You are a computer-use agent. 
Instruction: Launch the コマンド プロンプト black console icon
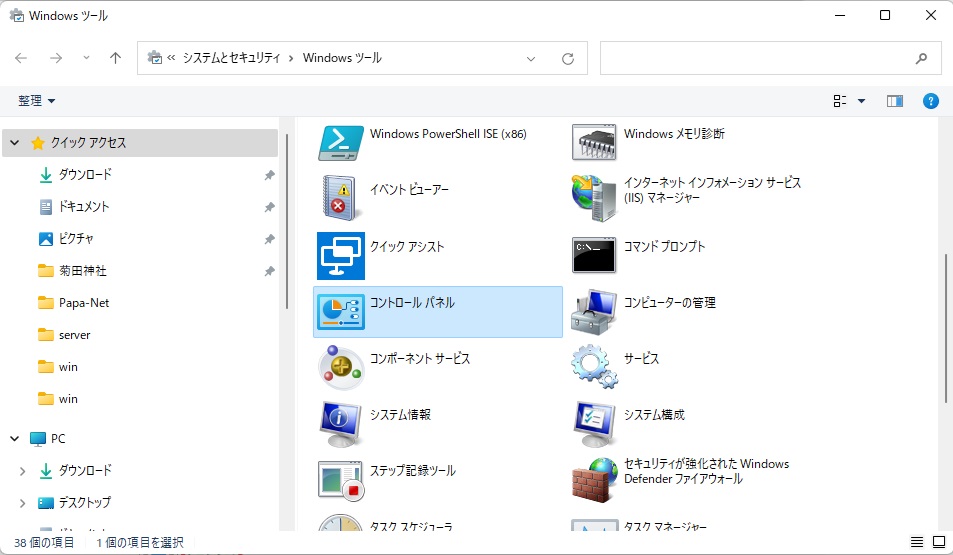(594, 255)
